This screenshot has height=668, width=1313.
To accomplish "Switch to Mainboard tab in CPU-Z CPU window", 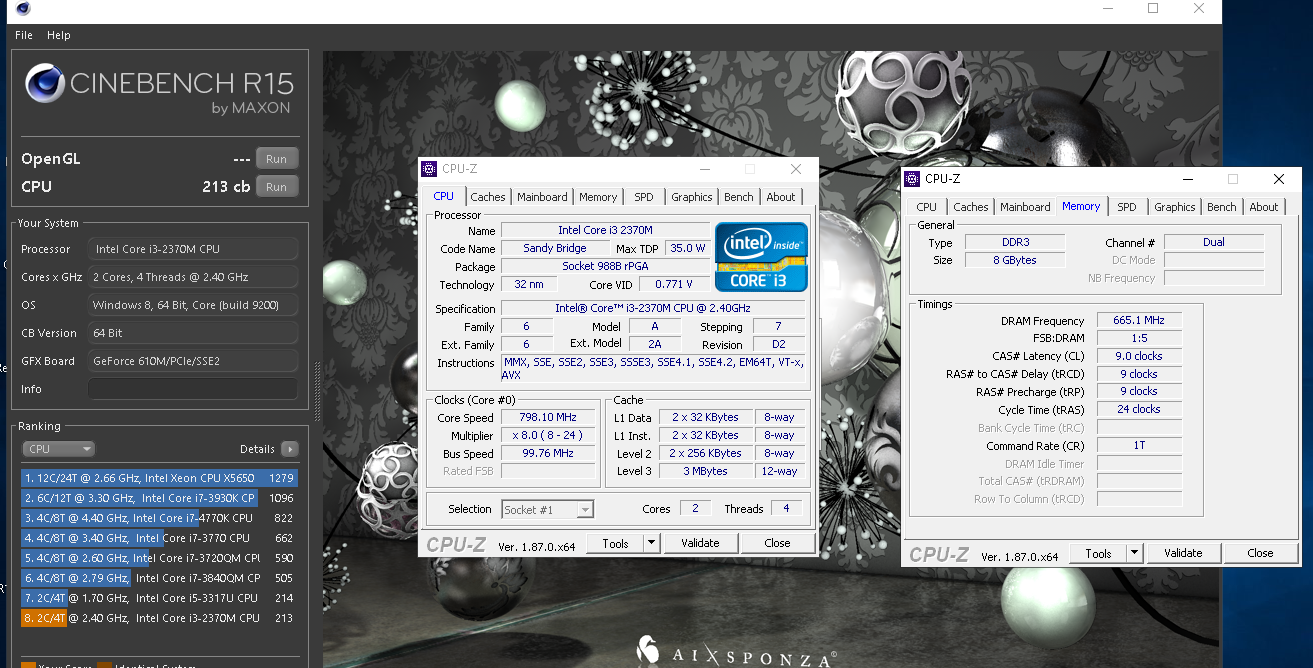I will tap(543, 197).
